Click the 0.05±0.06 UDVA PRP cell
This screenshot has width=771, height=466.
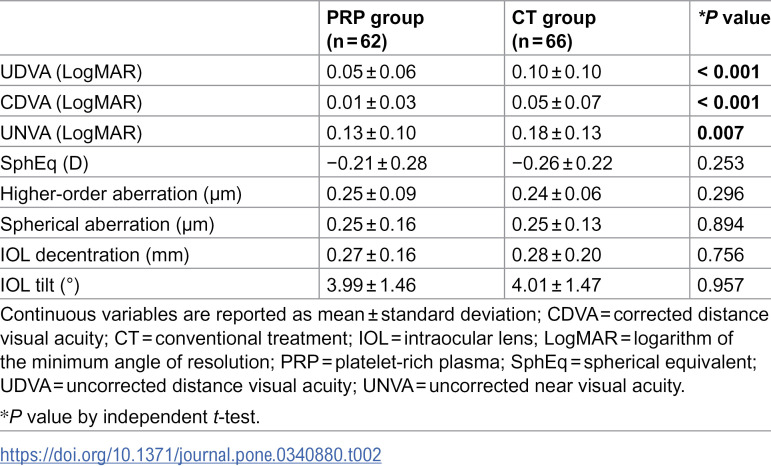pyautogui.click(x=371, y=72)
